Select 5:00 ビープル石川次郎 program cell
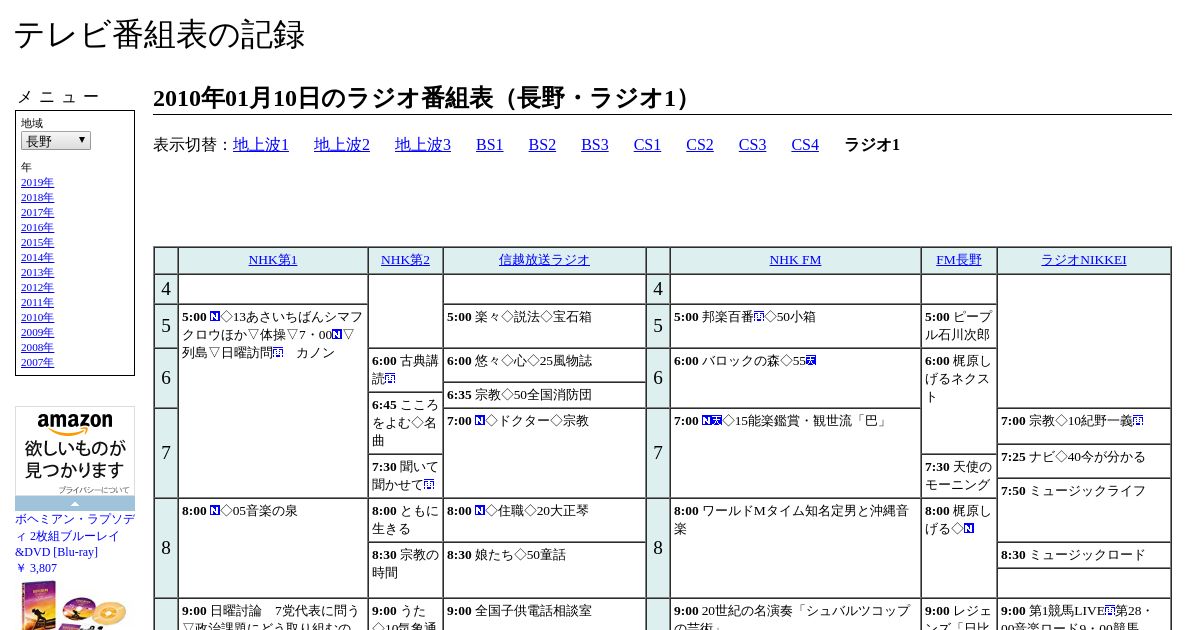The image size is (1200, 630). [959, 326]
